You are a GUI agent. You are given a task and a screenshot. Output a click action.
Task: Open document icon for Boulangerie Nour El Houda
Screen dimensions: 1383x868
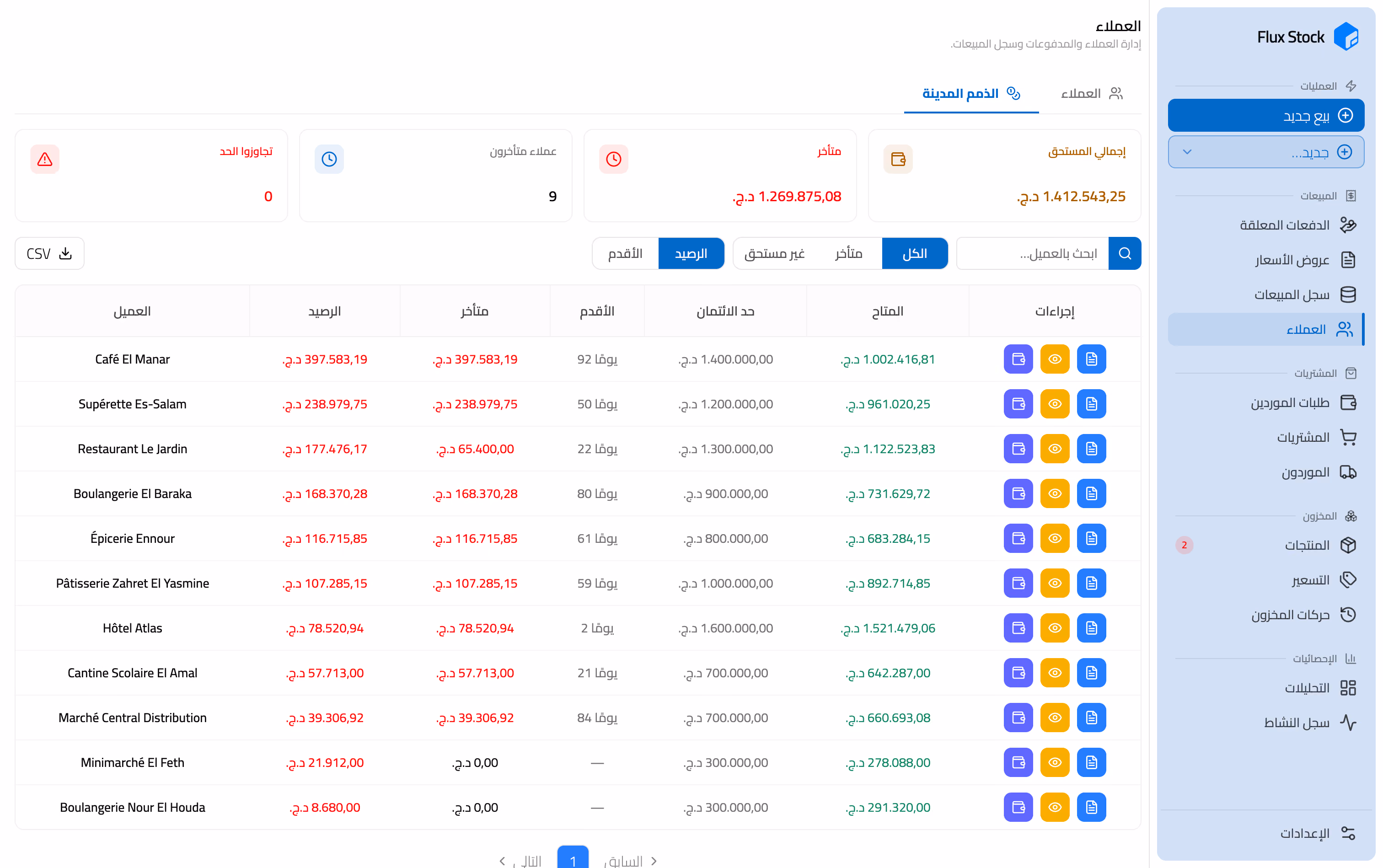click(1091, 807)
